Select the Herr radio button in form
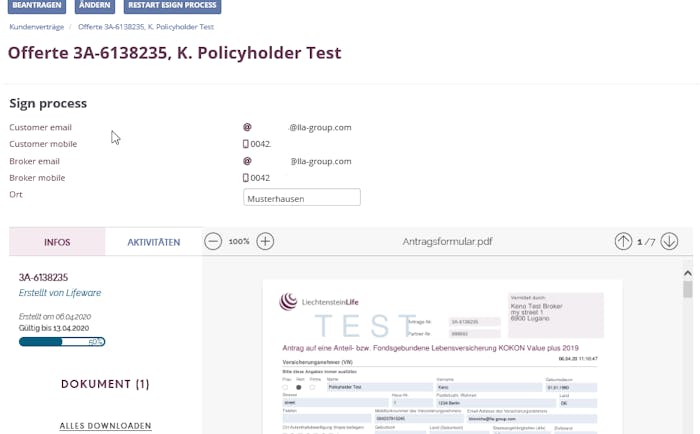This screenshot has height=434, width=700. pyautogui.click(x=299, y=387)
